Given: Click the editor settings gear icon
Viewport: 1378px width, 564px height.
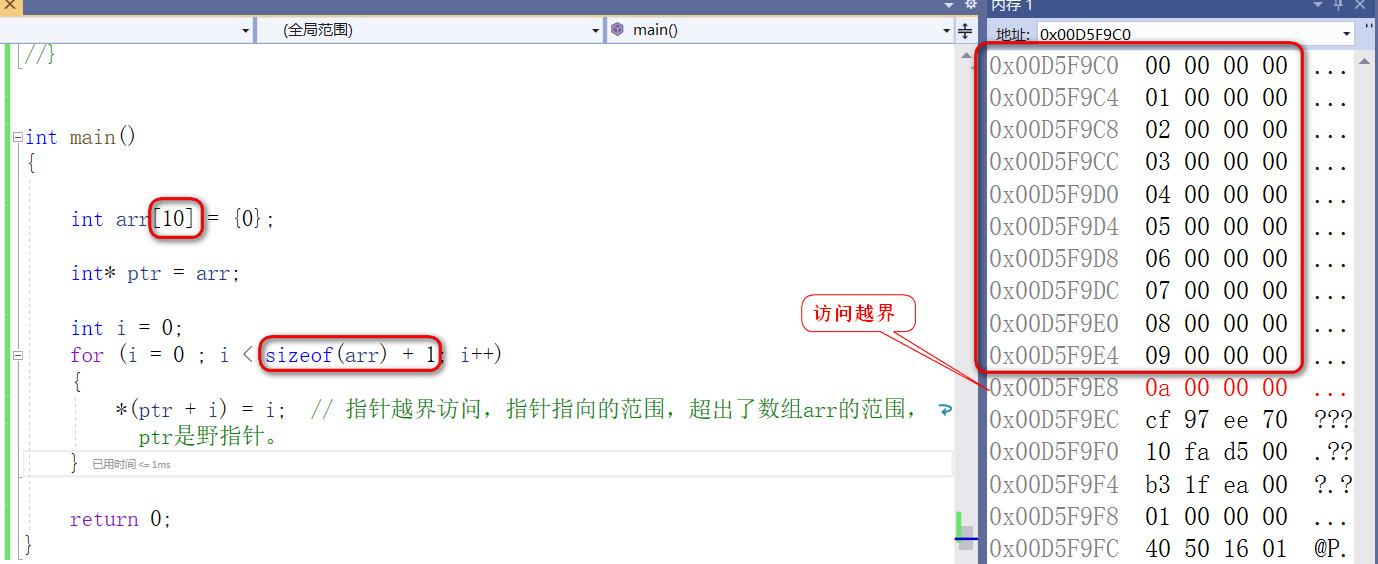Looking at the screenshot, I should [969, 5].
